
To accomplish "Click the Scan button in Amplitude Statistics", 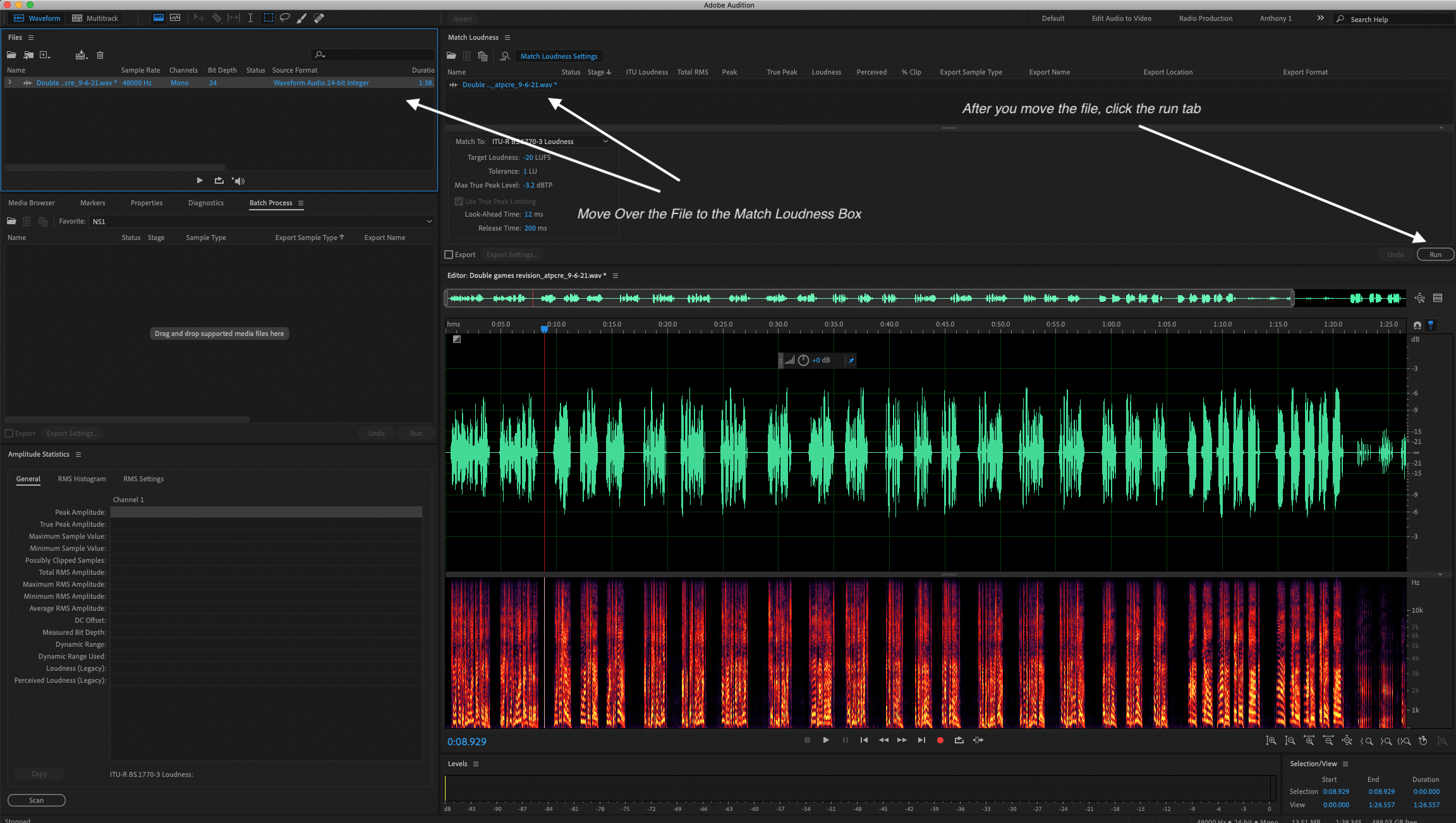I will [x=37, y=800].
